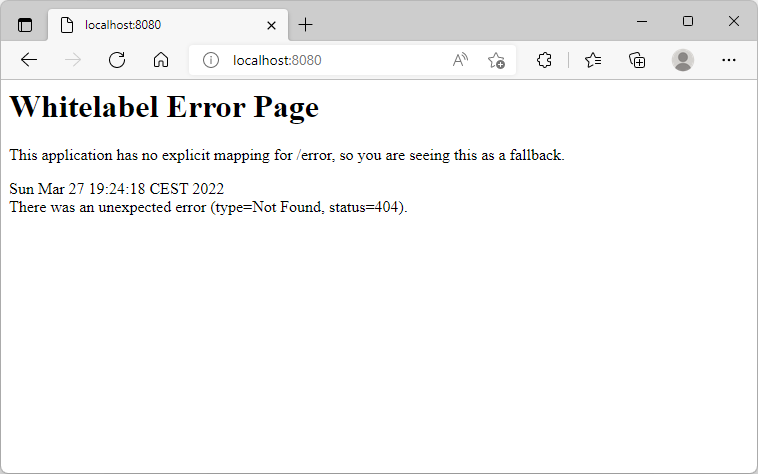The image size is (758, 474).
Task: Maximize the browser window
Action: coord(688,21)
